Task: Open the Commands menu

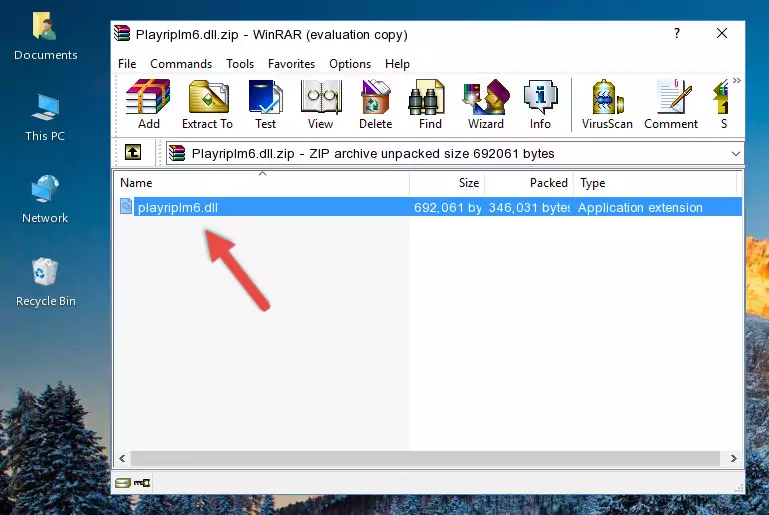Action: tap(181, 64)
